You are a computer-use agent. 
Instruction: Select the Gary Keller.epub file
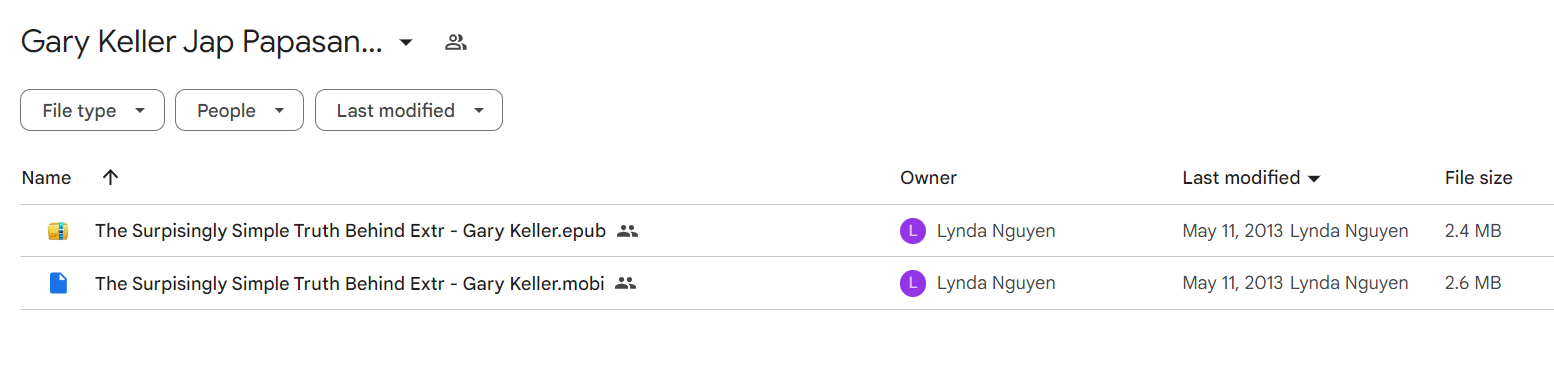tap(350, 231)
